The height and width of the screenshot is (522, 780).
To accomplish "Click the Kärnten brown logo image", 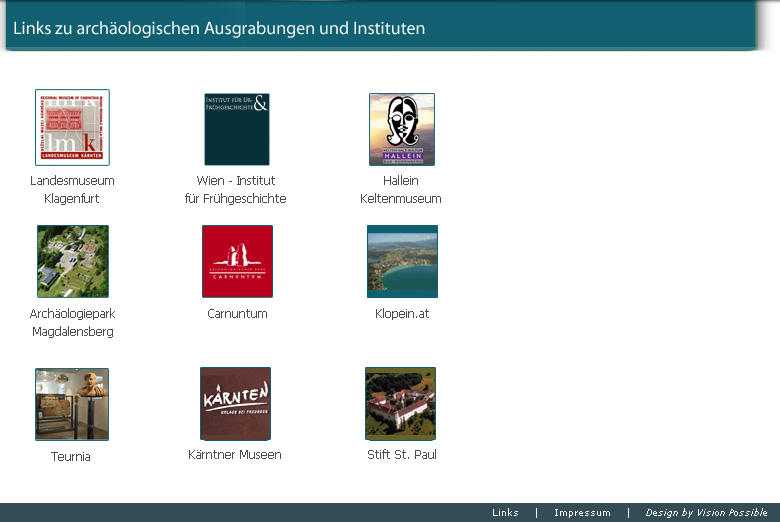I will click(235, 404).
